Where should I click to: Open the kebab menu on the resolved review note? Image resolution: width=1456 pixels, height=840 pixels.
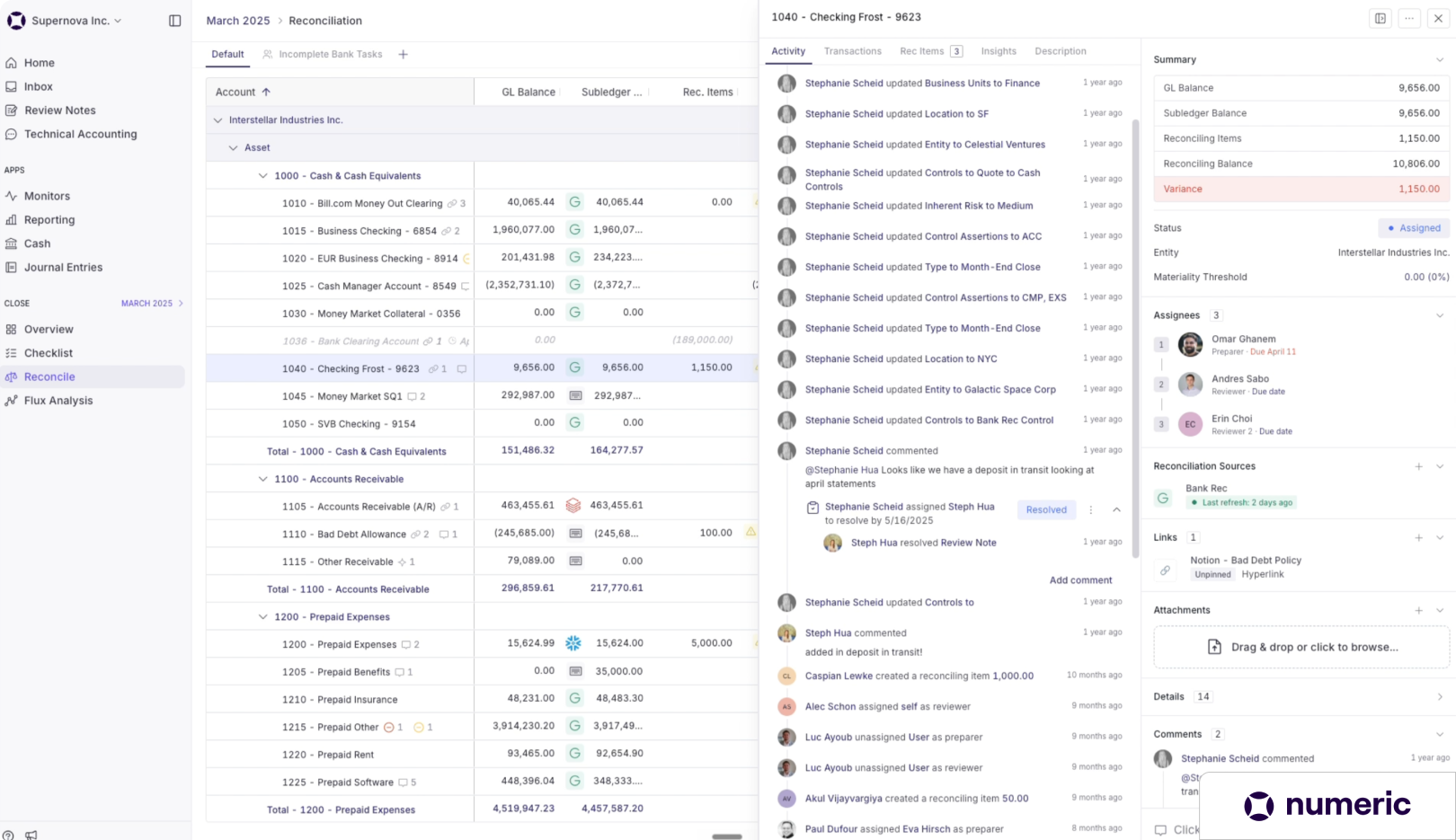pos(1091,509)
